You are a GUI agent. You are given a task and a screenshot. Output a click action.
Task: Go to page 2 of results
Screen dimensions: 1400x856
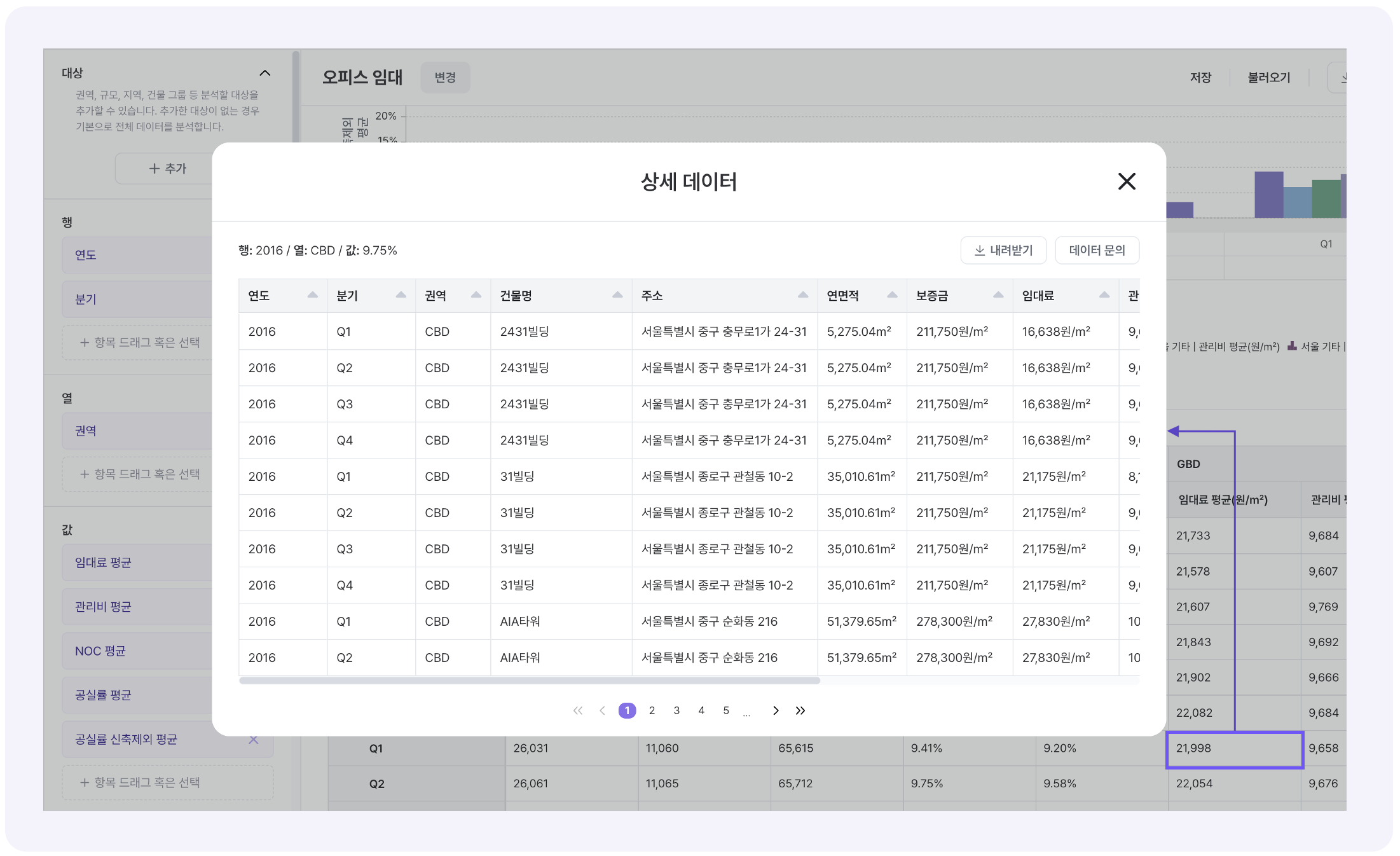(x=652, y=710)
